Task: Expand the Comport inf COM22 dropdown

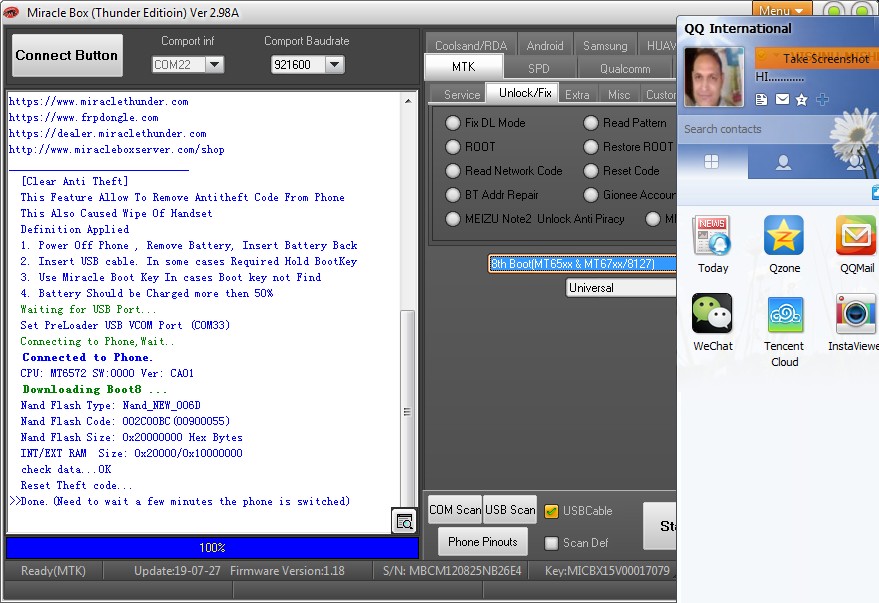Action: (215, 64)
